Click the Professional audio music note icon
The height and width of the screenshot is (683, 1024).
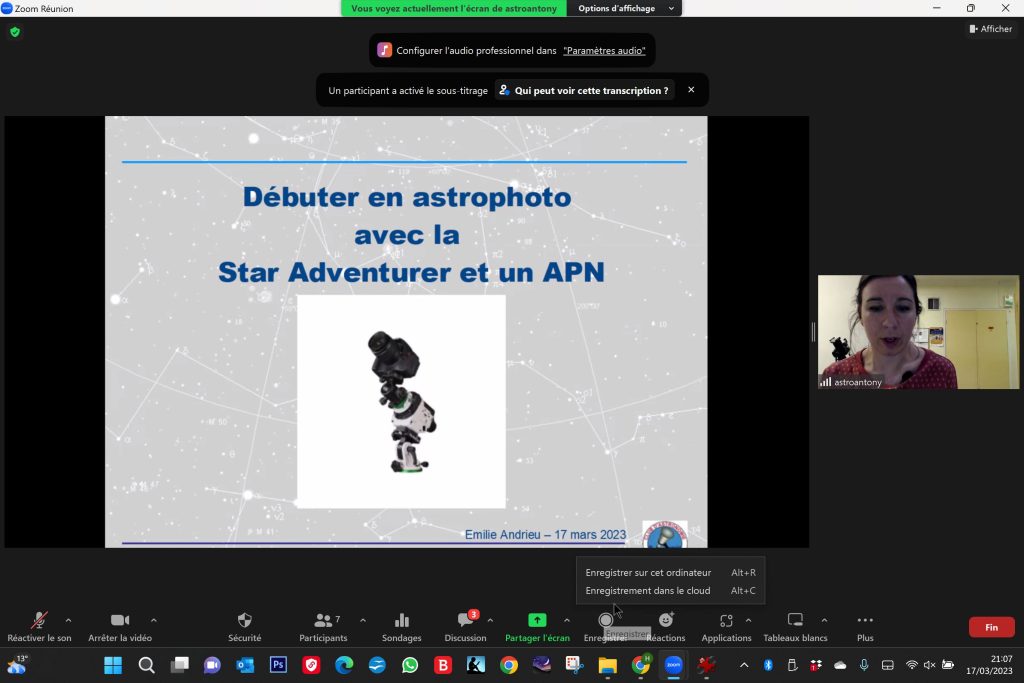click(x=385, y=50)
